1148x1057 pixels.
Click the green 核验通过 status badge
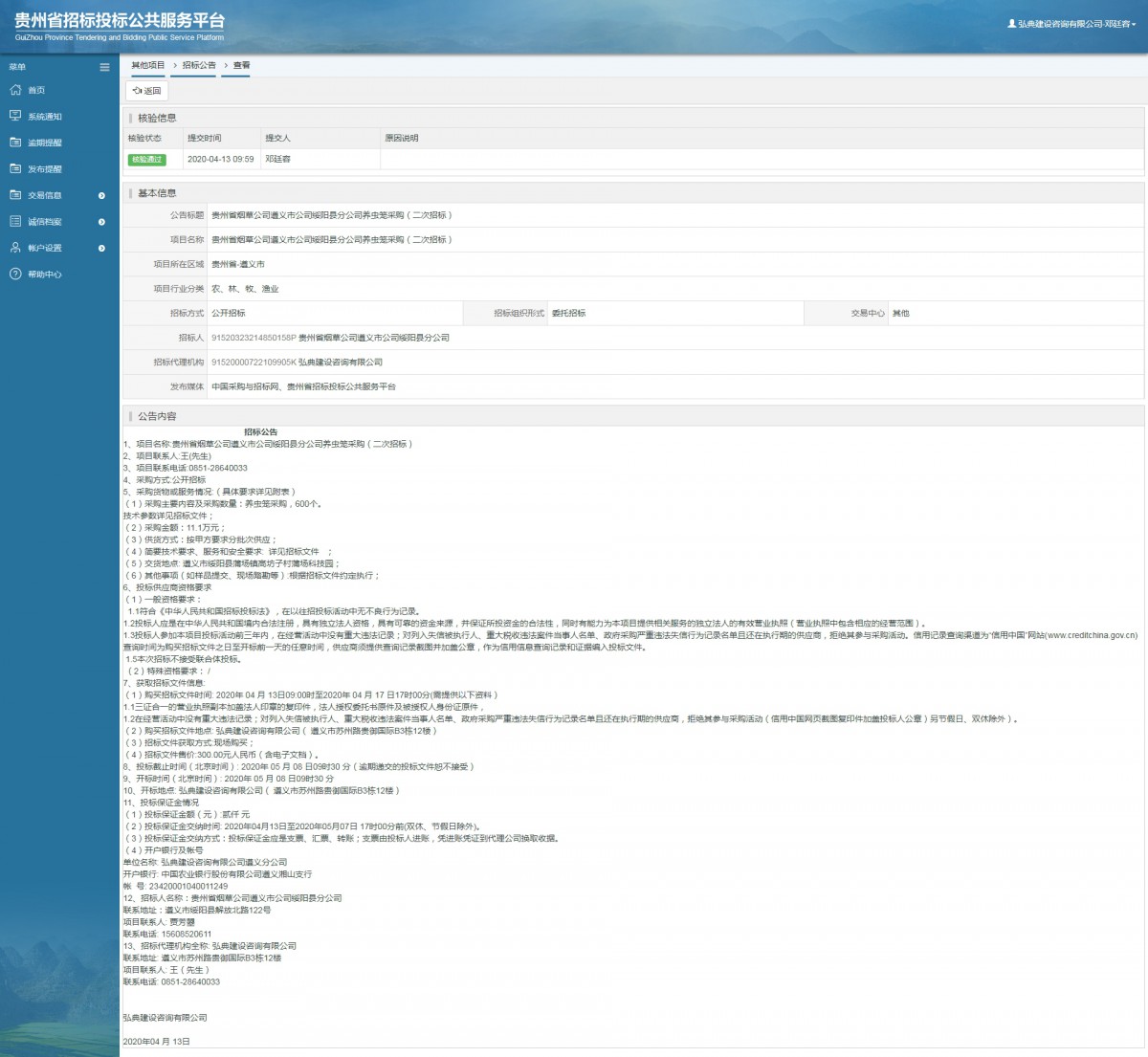(146, 160)
